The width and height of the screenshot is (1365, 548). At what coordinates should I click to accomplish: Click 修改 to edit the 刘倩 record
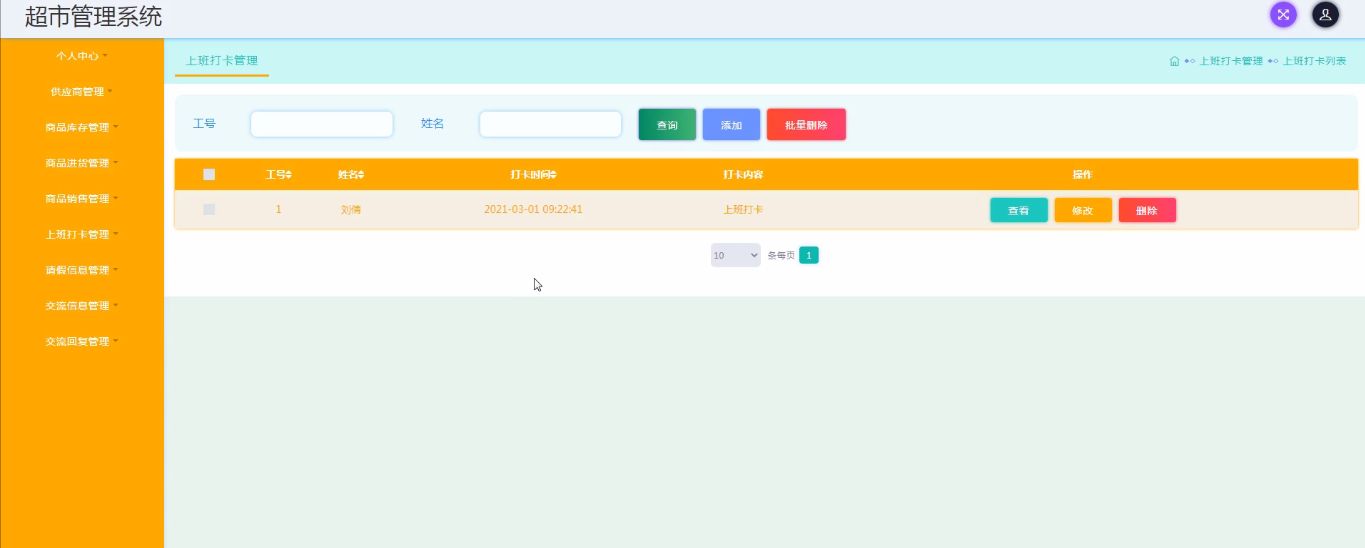(x=1083, y=210)
